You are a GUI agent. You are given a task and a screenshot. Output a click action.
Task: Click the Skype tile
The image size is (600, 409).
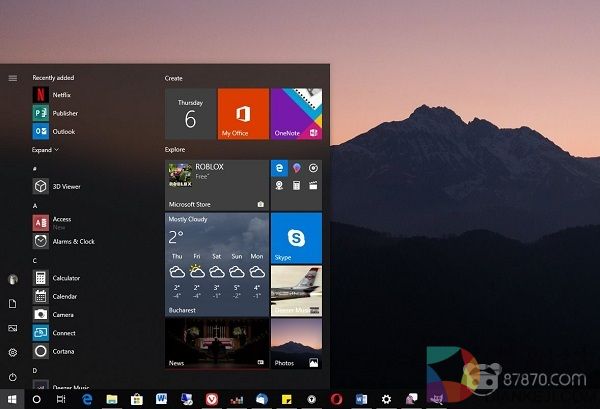pyautogui.click(x=296, y=238)
